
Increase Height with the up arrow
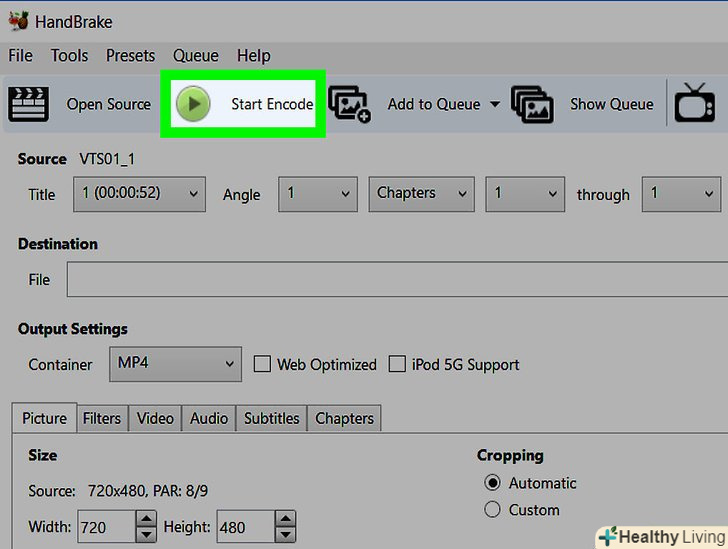pyautogui.click(x=285, y=518)
